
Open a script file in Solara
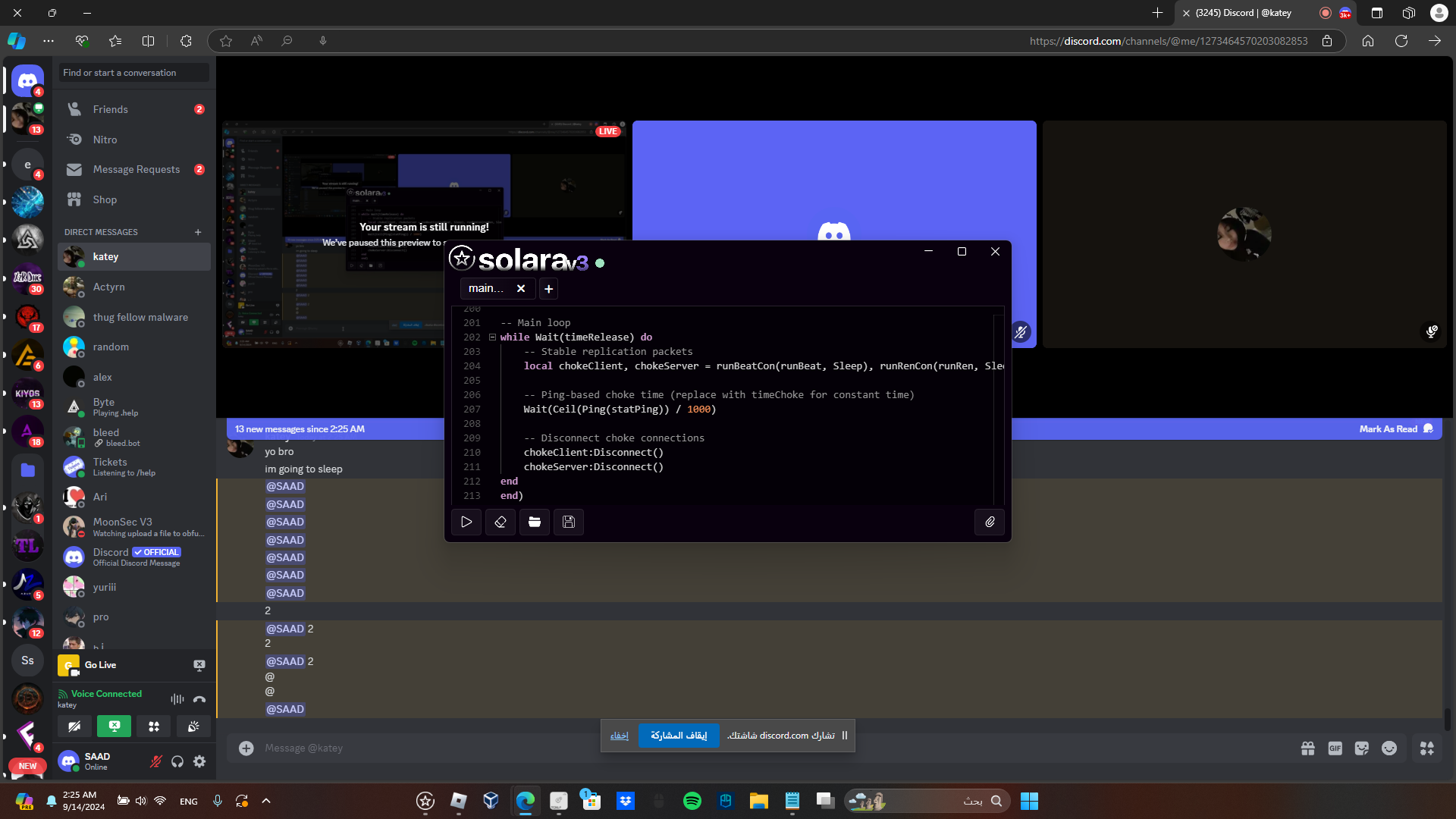tap(535, 522)
